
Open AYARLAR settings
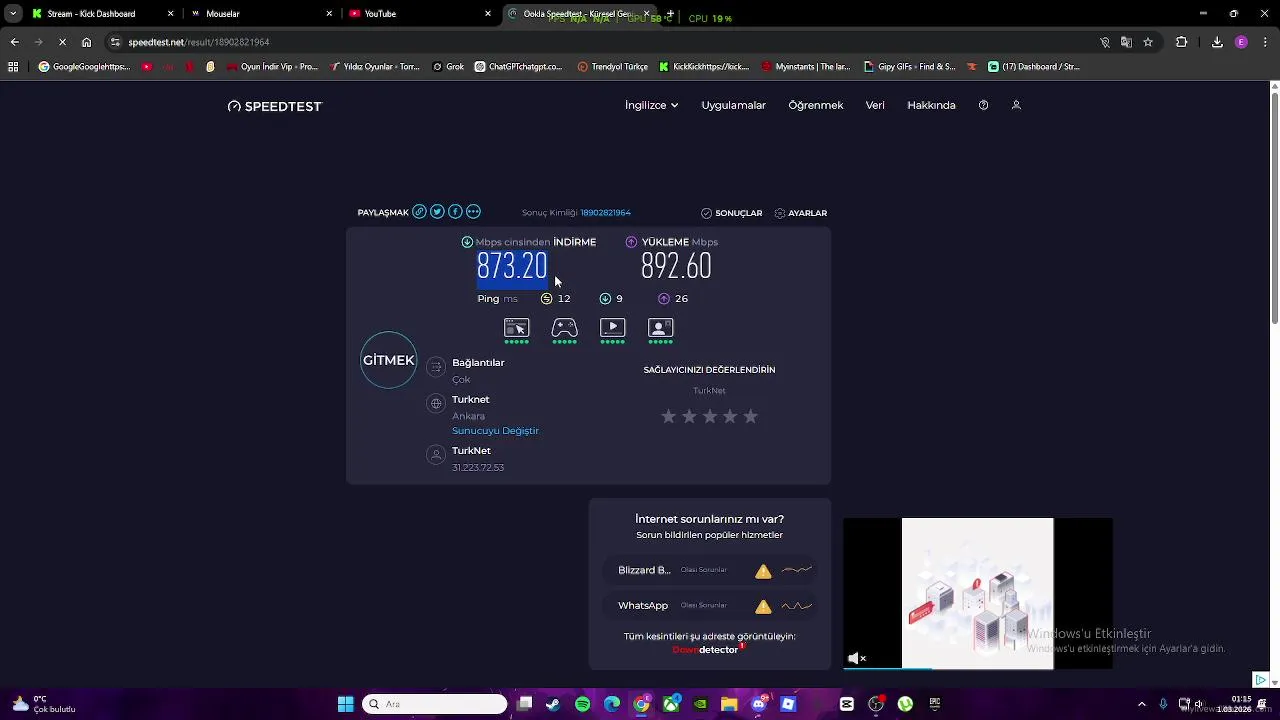click(801, 213)
